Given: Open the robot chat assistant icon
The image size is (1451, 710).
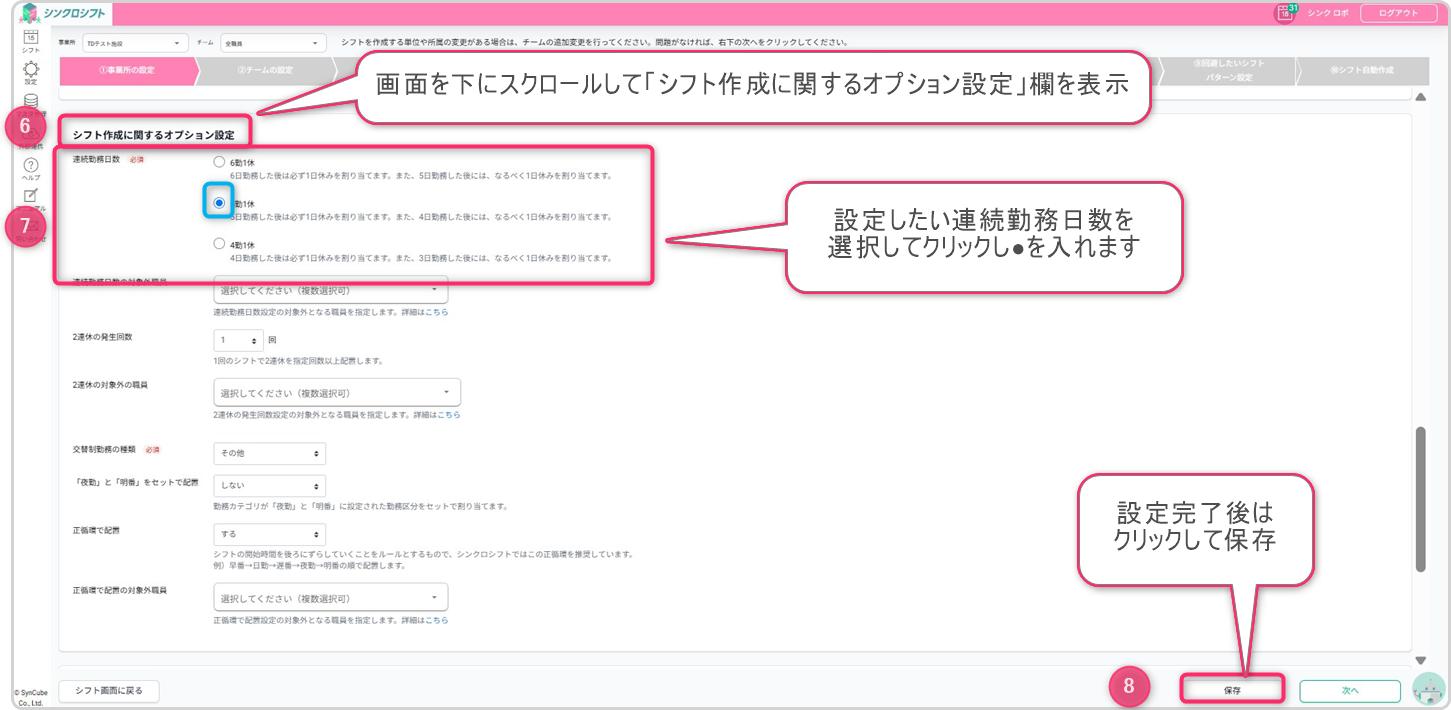Looking at the screenshot, I should click(1428, 688).
